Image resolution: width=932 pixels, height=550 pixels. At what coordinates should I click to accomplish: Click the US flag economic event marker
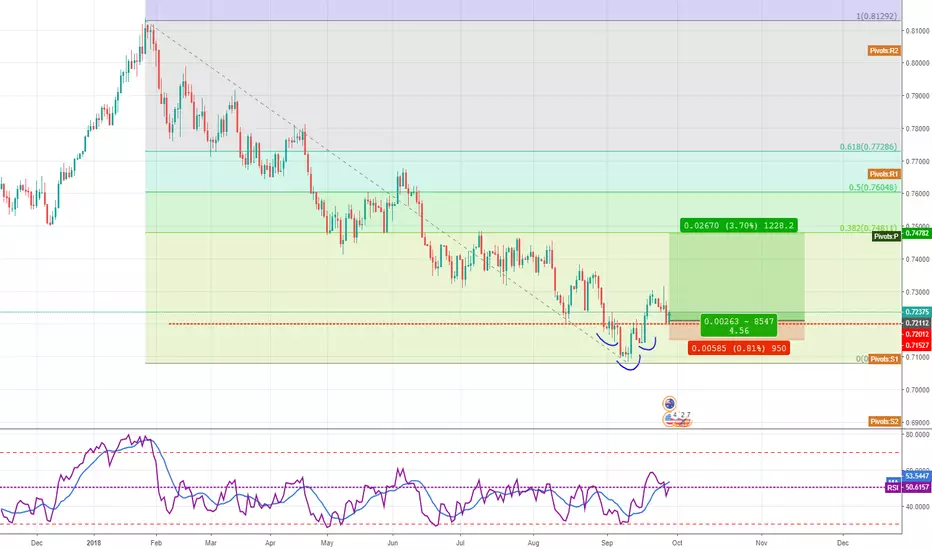click(x=670, y=420)
